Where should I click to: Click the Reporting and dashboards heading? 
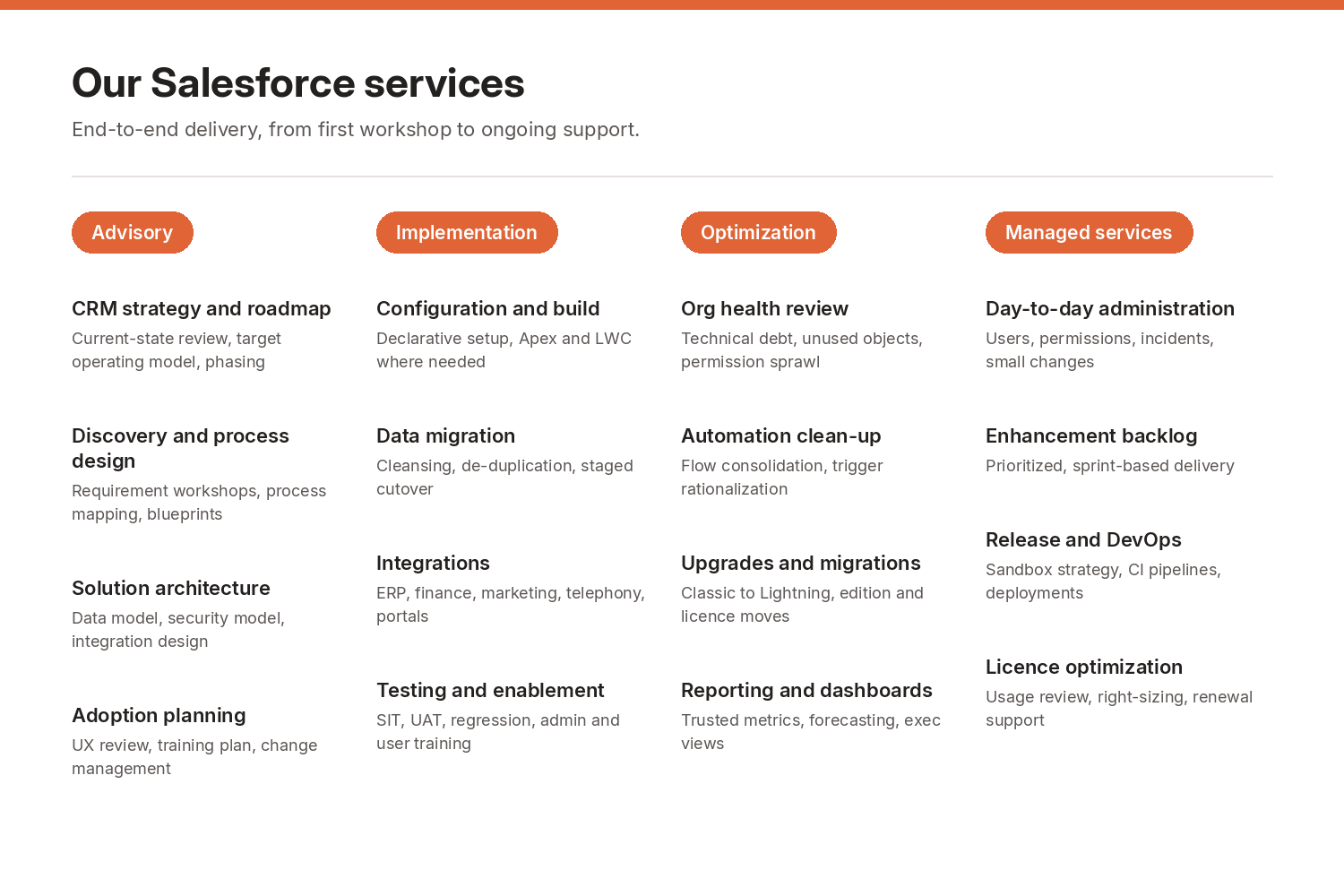806,690
